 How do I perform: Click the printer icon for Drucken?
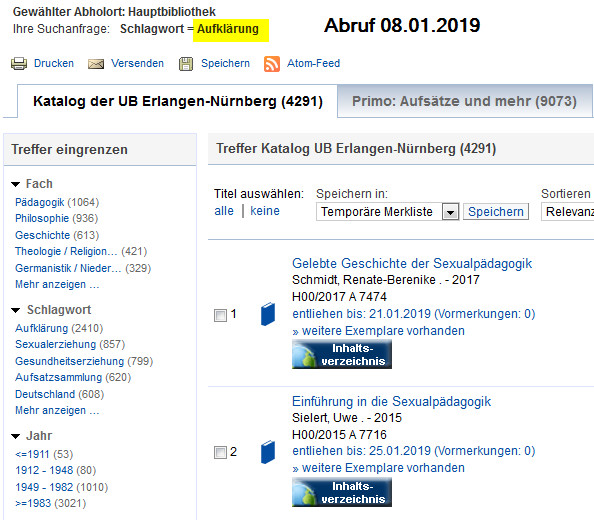[19, 64]
